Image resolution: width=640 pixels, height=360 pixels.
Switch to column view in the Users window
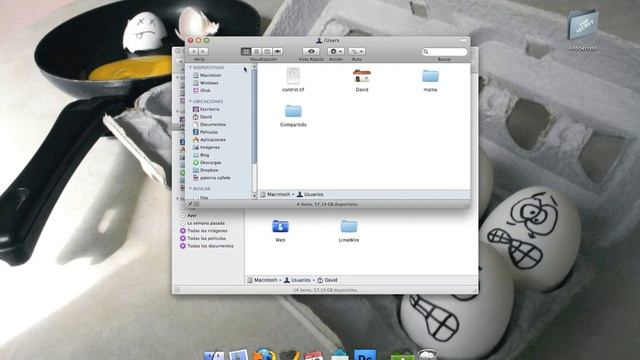[267, 51]
